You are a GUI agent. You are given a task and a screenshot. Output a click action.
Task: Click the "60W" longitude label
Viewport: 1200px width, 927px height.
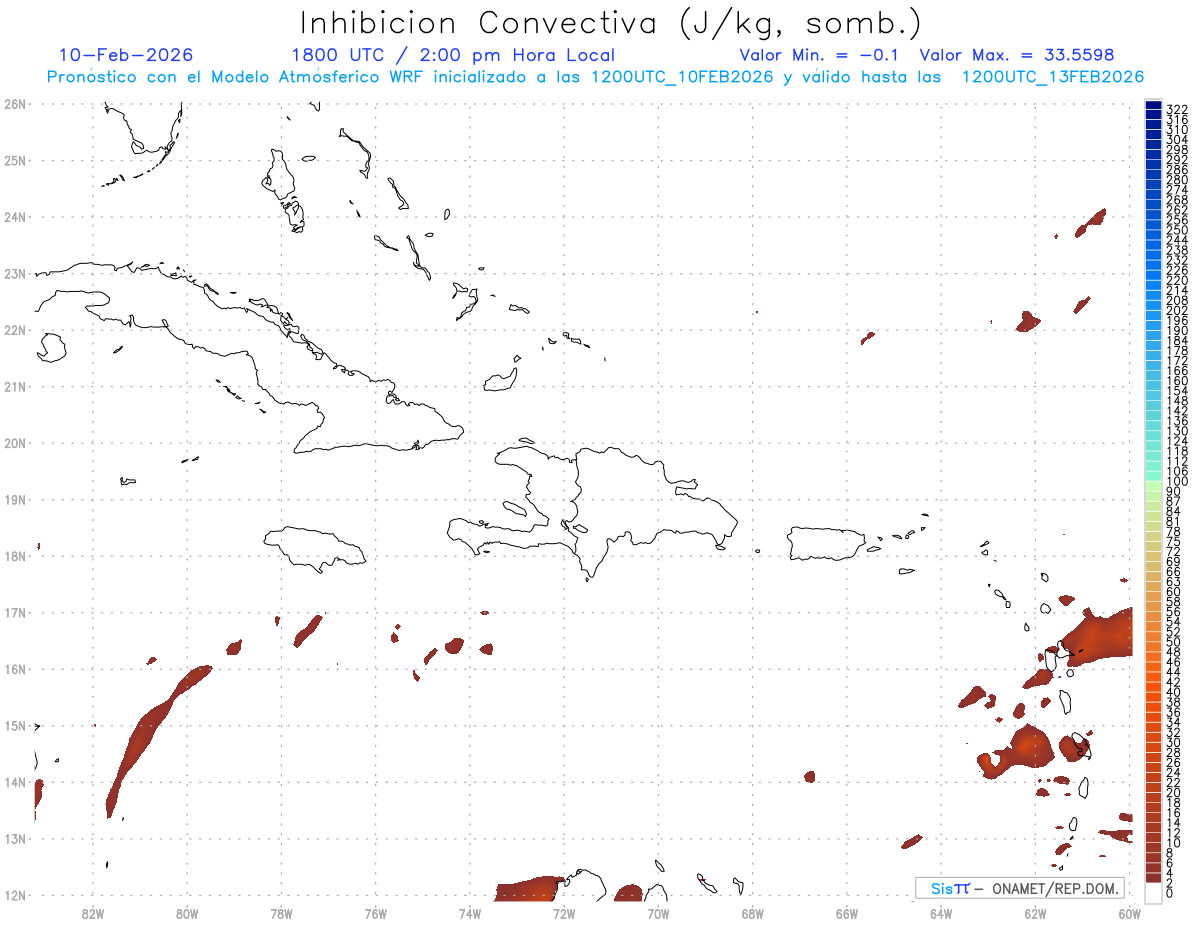(1129, 912)
